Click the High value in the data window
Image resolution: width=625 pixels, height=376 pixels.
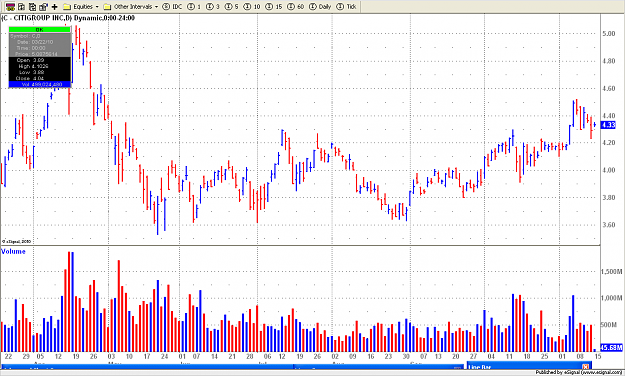tap(41, 66)
